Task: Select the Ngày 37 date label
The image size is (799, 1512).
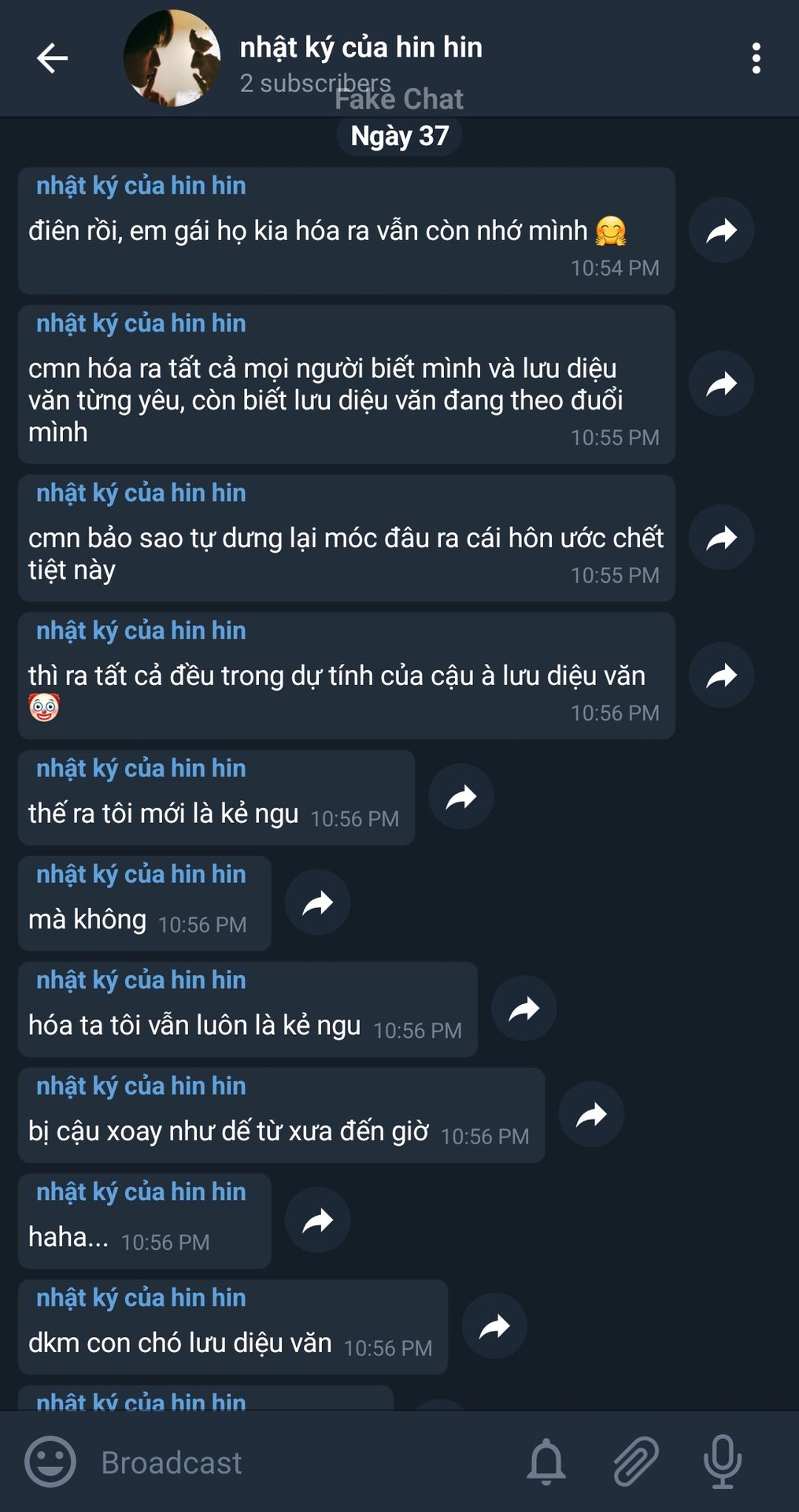Action: pyautogui.click(x=400, y=135)
